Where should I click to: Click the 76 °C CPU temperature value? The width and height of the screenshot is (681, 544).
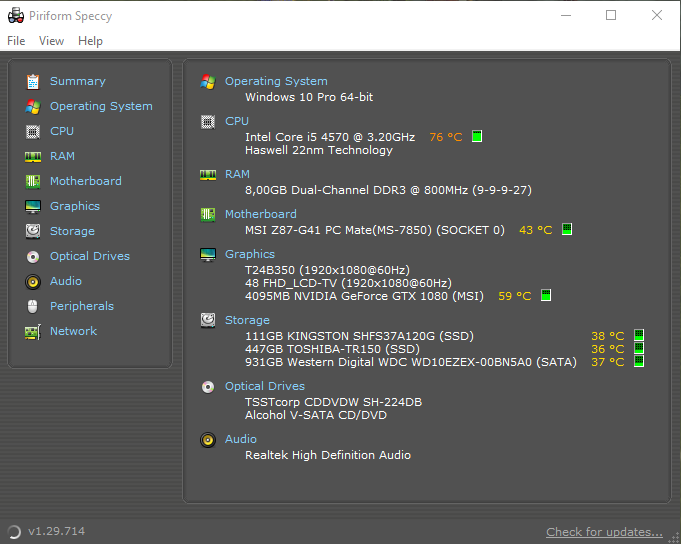tap(446, 137)
